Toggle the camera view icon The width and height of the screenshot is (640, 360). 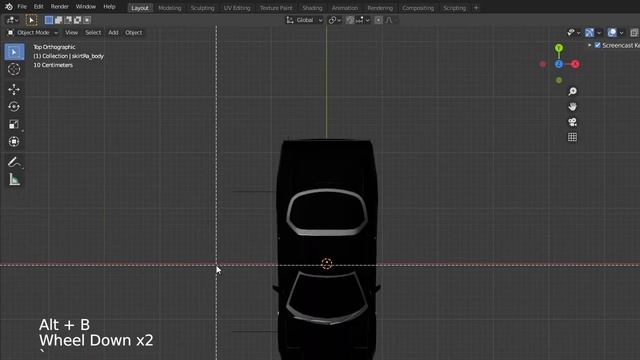[x=572, y=122]
